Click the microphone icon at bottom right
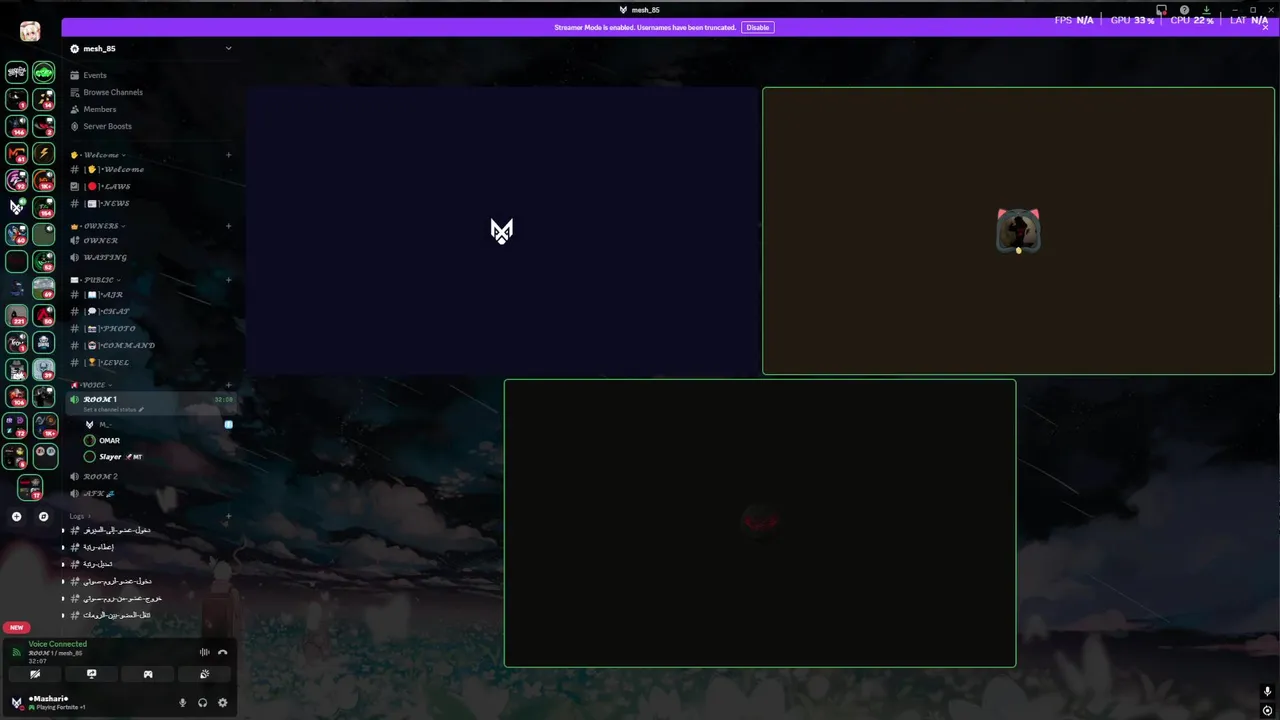The height and width of the screenshot is (720, 1280). [x=1267, y=692]
